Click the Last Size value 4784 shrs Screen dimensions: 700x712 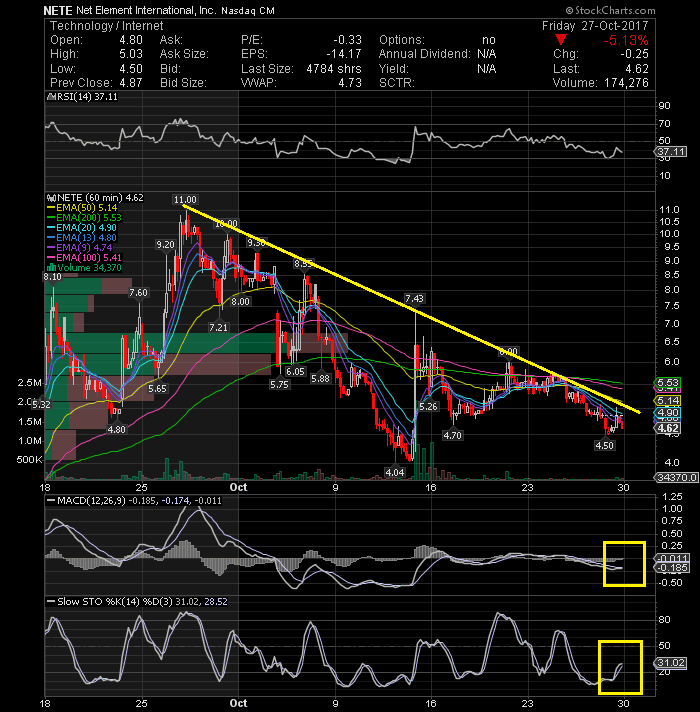(334, 69)
